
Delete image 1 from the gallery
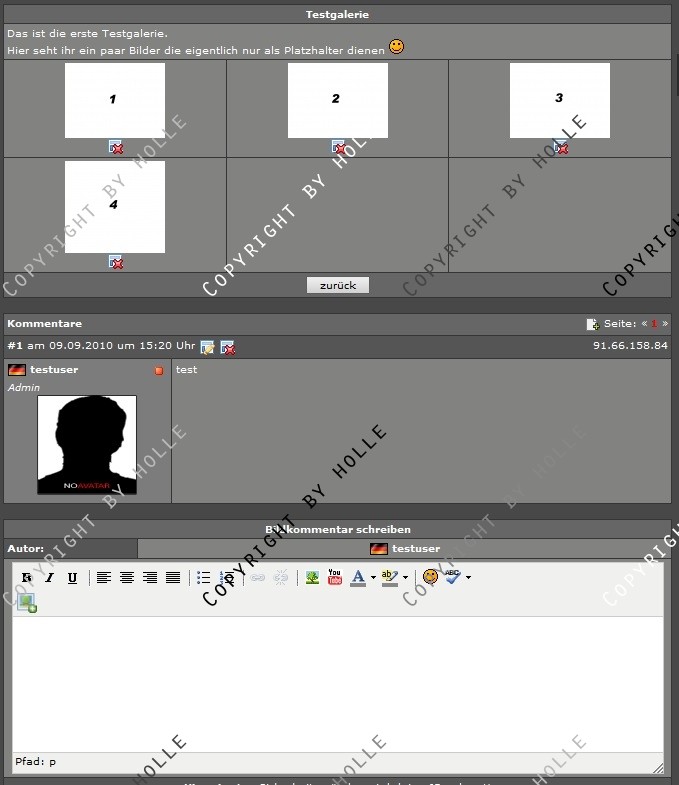(116, 147)
